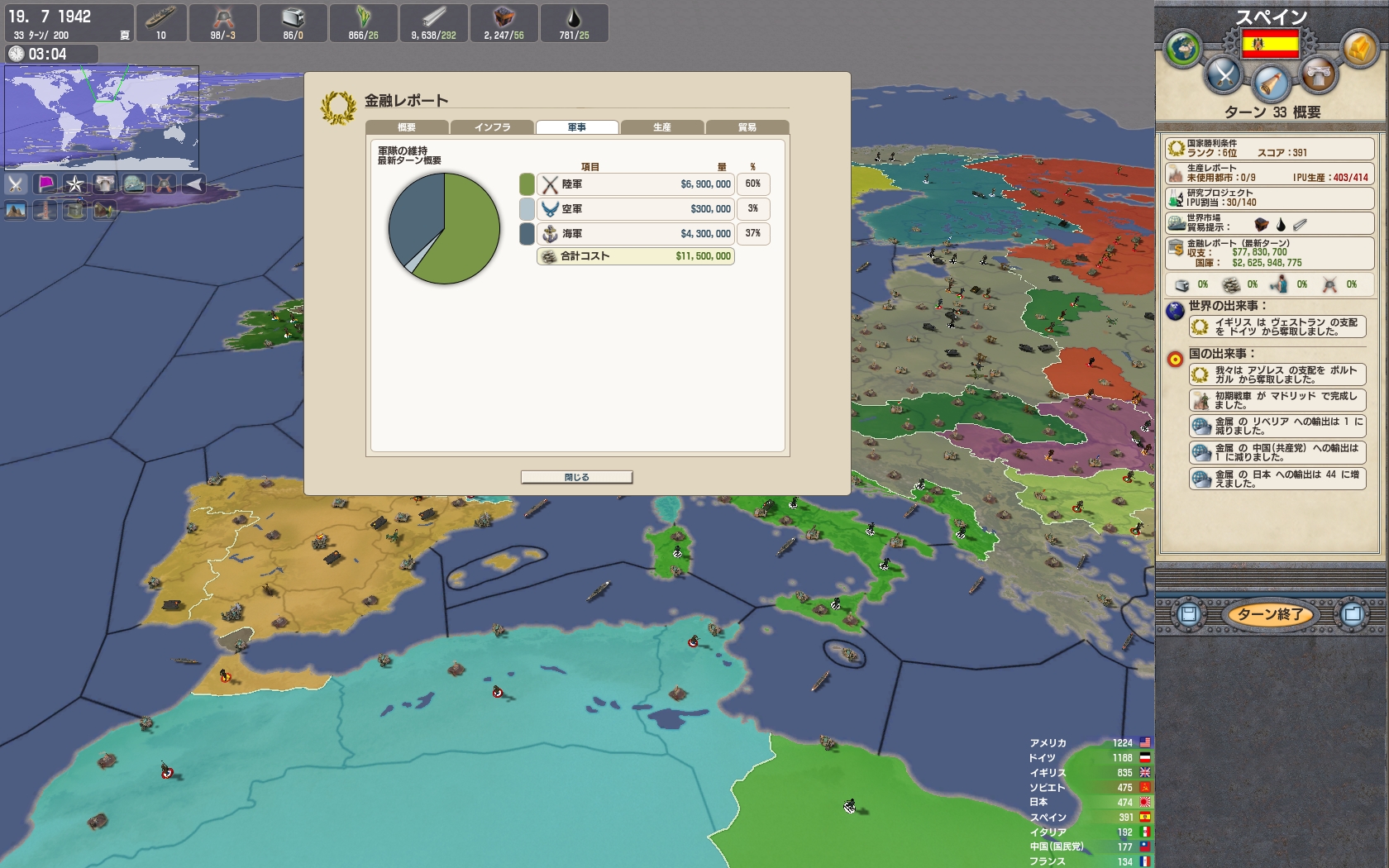Select the white star map filter
Screen dimensions: 1389x868
(75, 184)
